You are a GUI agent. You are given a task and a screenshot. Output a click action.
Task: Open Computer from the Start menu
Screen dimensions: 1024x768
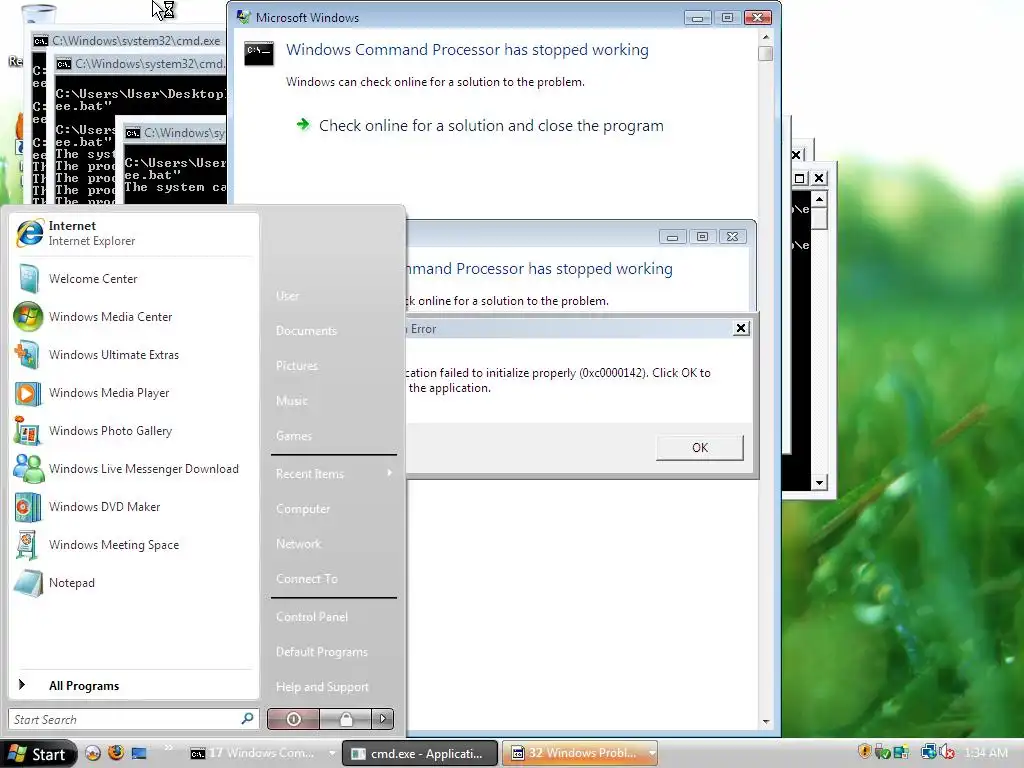(x=303, y=509)
